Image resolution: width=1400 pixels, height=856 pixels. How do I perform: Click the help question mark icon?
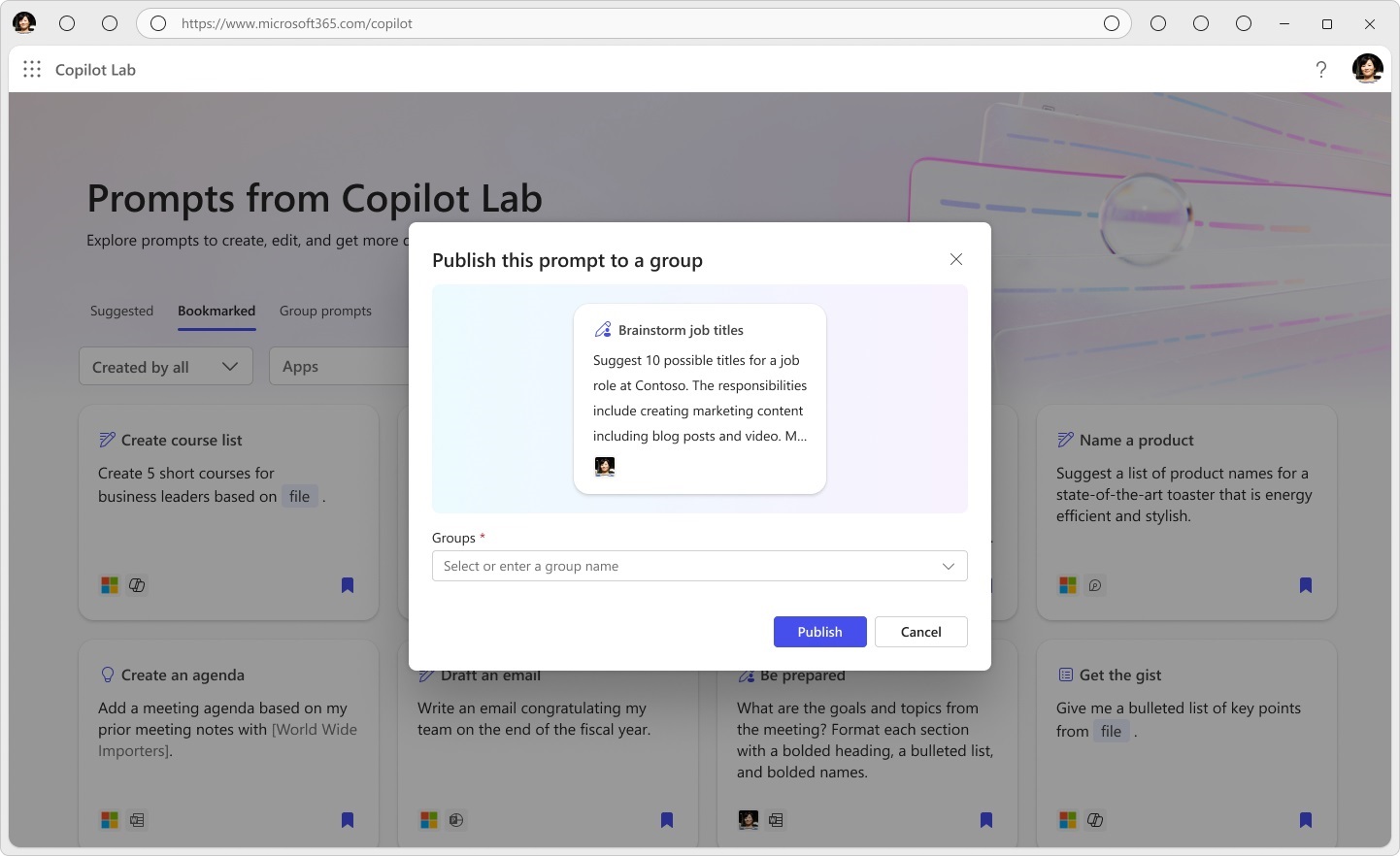coord(1320,70)
